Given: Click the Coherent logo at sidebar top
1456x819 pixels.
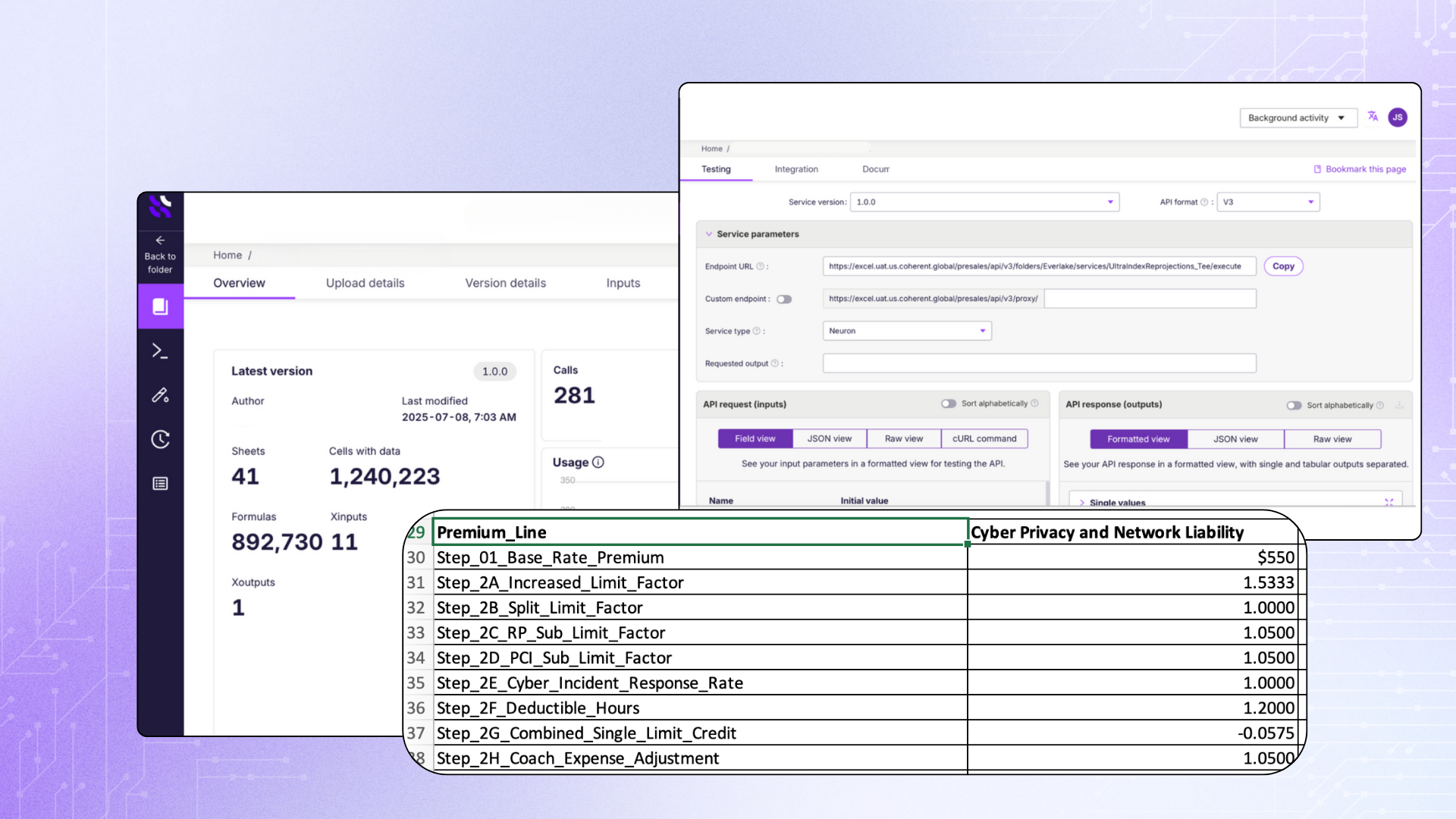Looking at the screenshot, I should [160, 208].
